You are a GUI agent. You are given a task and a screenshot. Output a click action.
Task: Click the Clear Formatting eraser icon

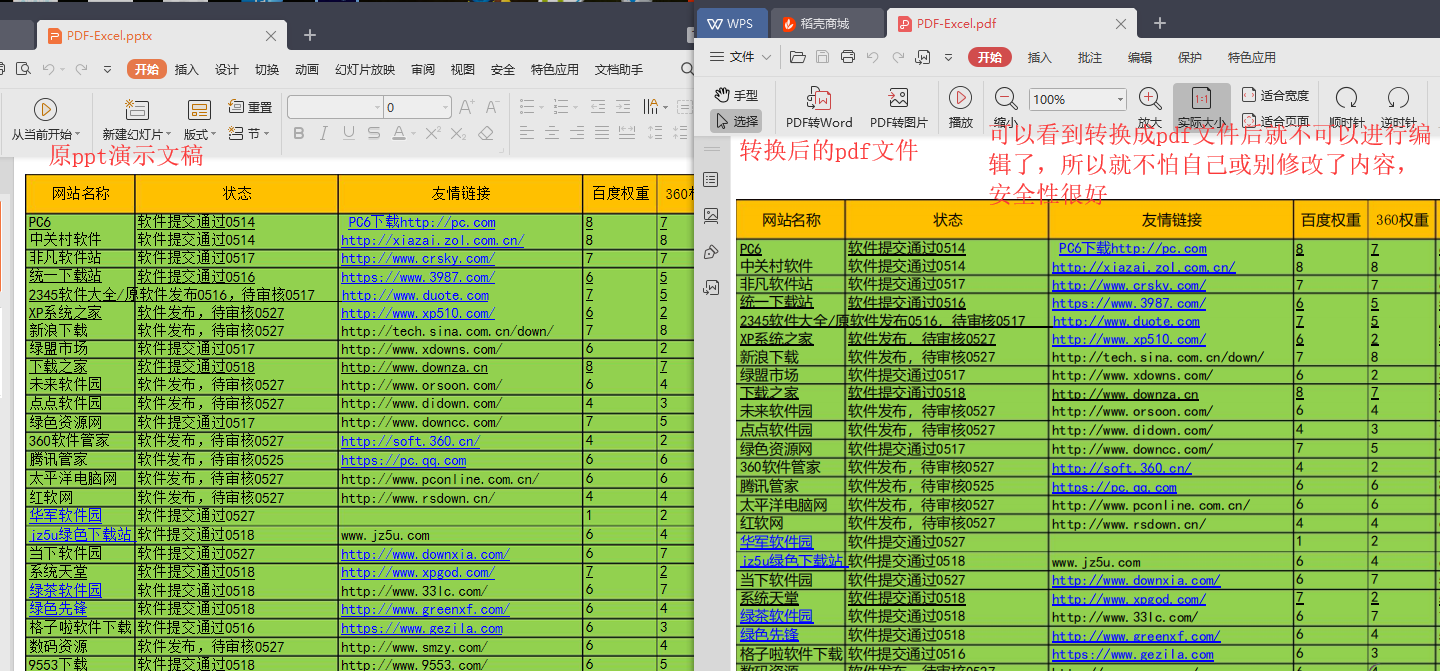pos(486,133)
